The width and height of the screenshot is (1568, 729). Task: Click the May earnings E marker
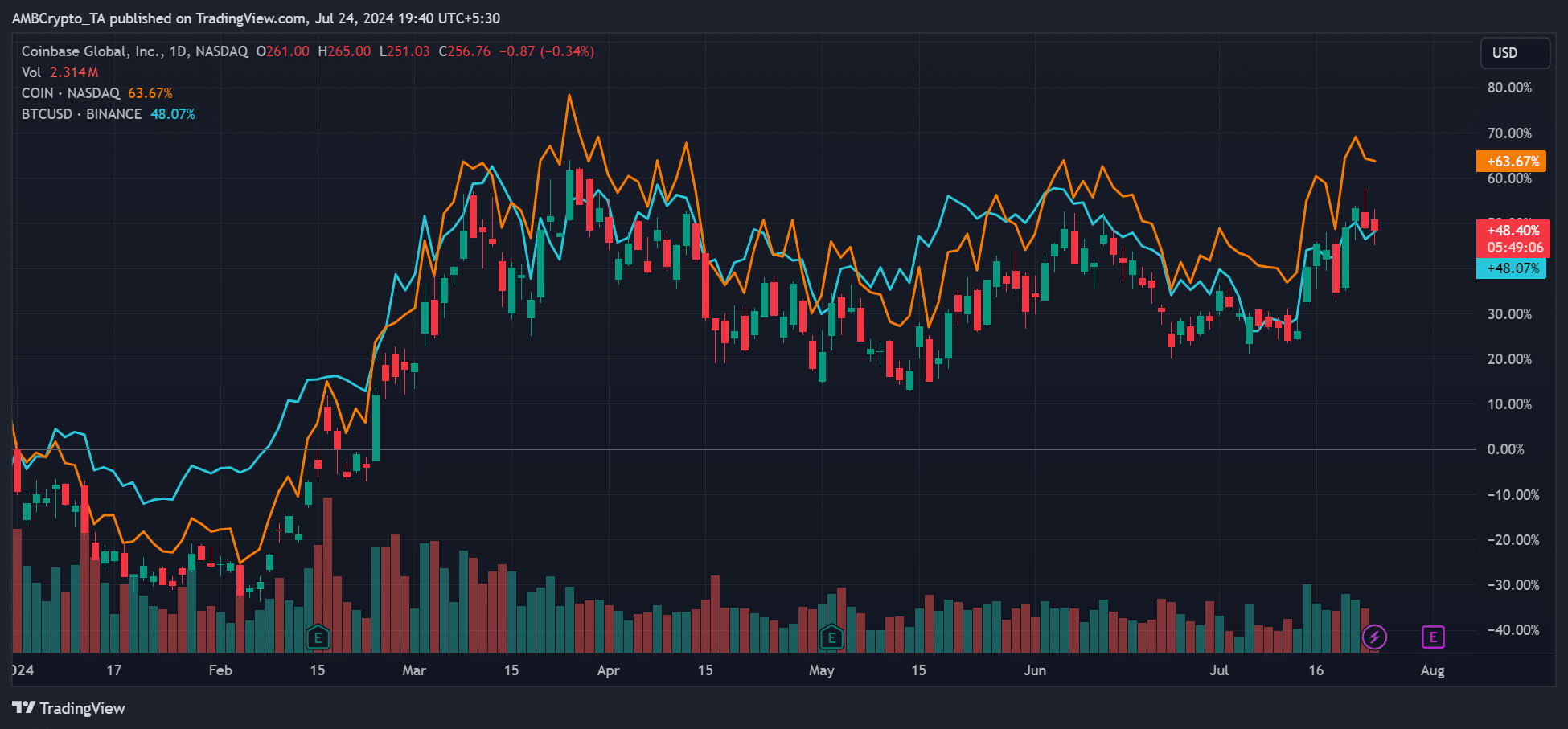click(x=831, y=638)
